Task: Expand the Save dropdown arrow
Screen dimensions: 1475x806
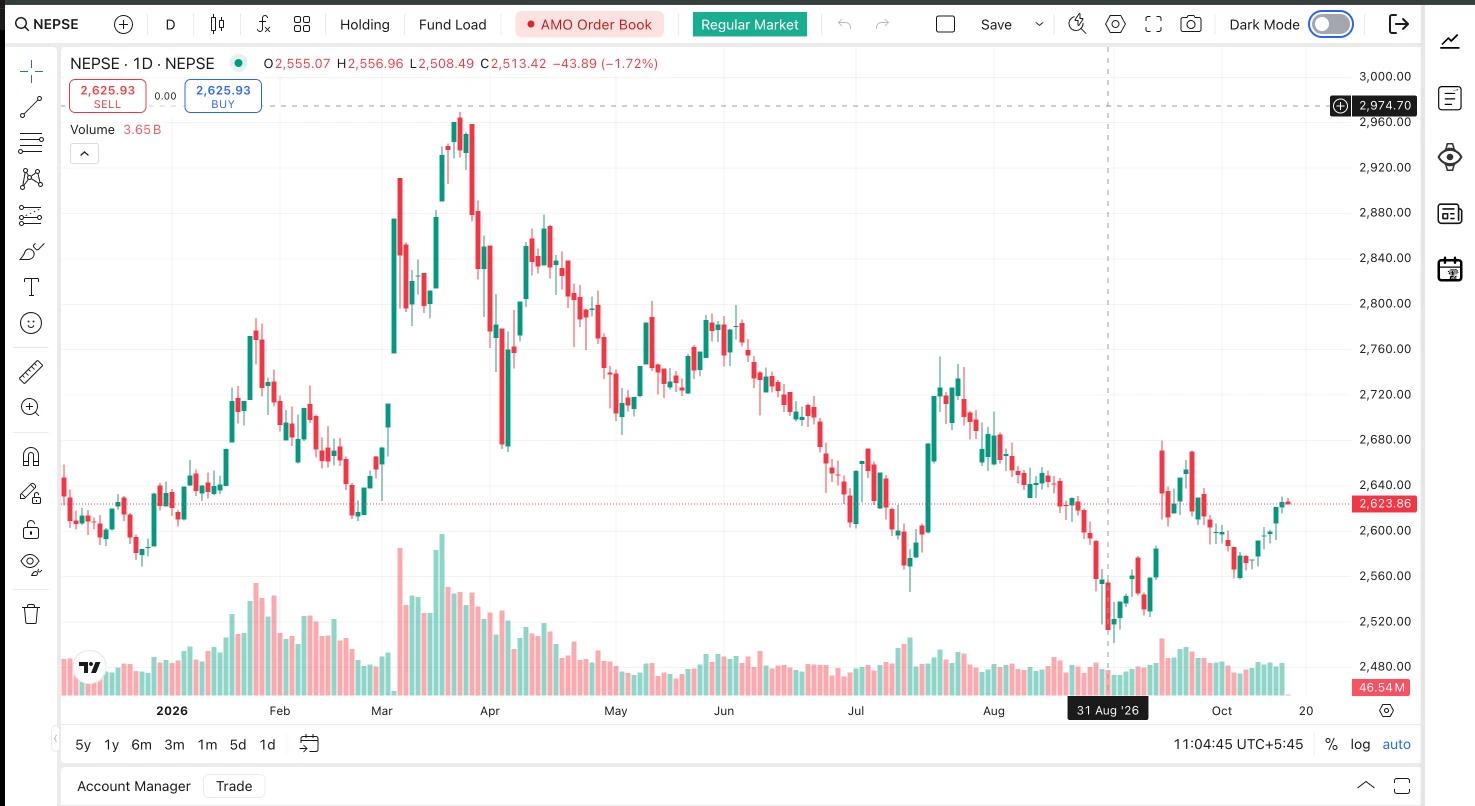Action: click(x=1039, y=24)
